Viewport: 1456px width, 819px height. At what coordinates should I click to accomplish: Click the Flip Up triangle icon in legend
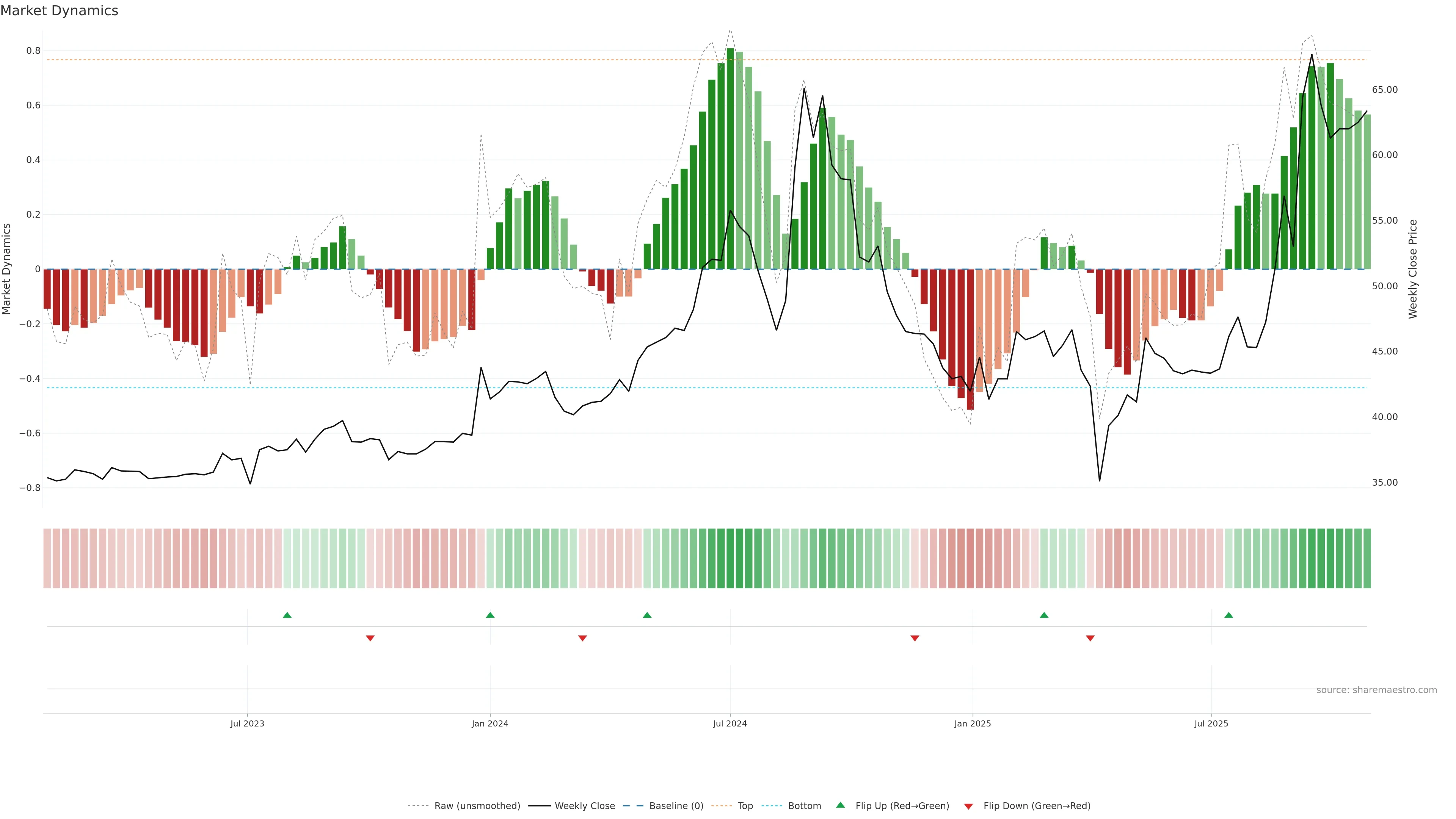(x=841, y=805)
